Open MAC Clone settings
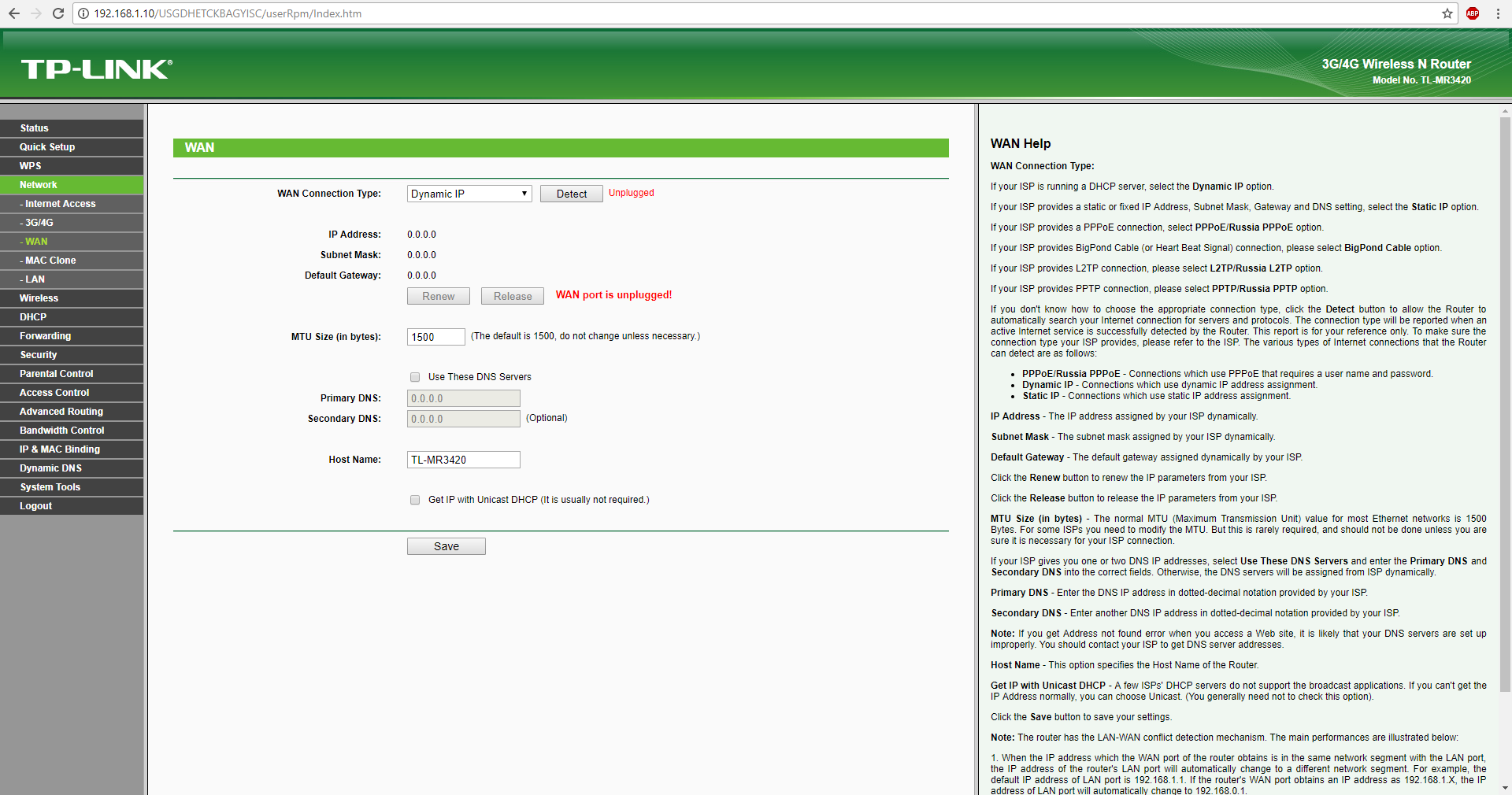Viewport: 1512px width, 795px height. [72, 261]
